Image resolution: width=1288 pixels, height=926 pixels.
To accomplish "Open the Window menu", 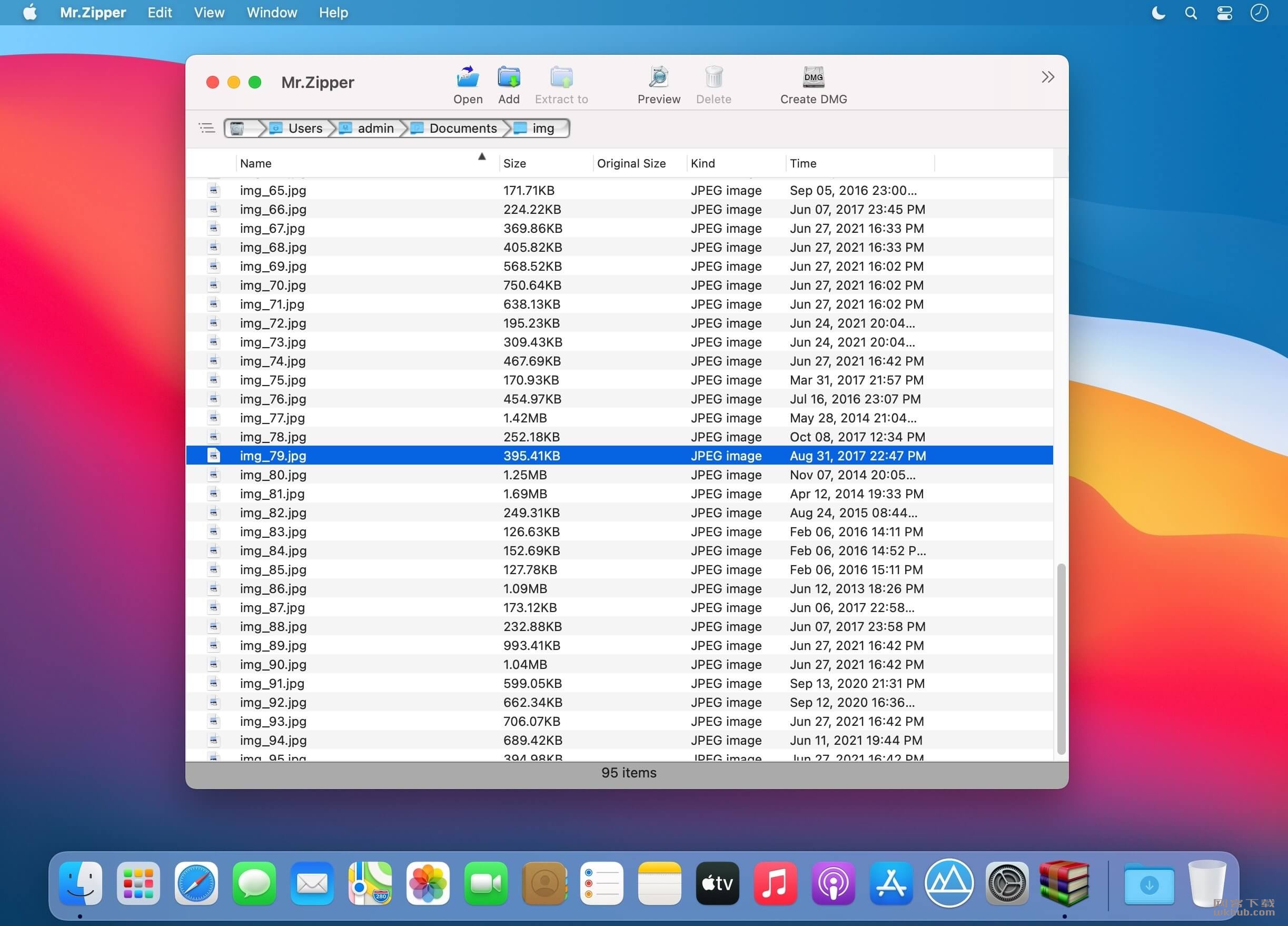I will click(x=272, y=13).
